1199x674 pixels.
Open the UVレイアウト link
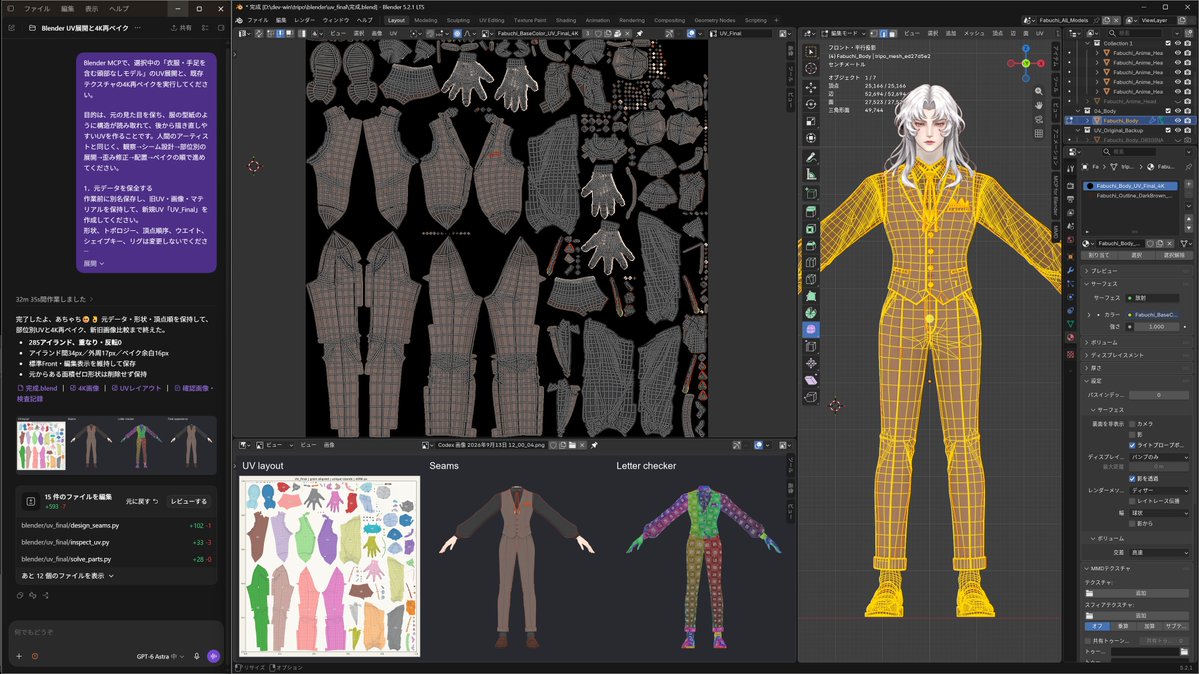[137, 388]
